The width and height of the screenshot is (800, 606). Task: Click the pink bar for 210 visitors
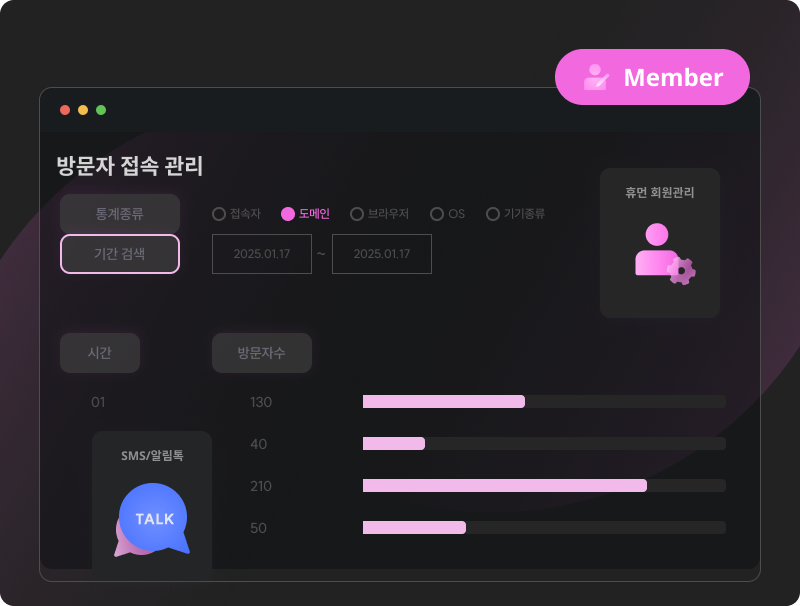505,486
